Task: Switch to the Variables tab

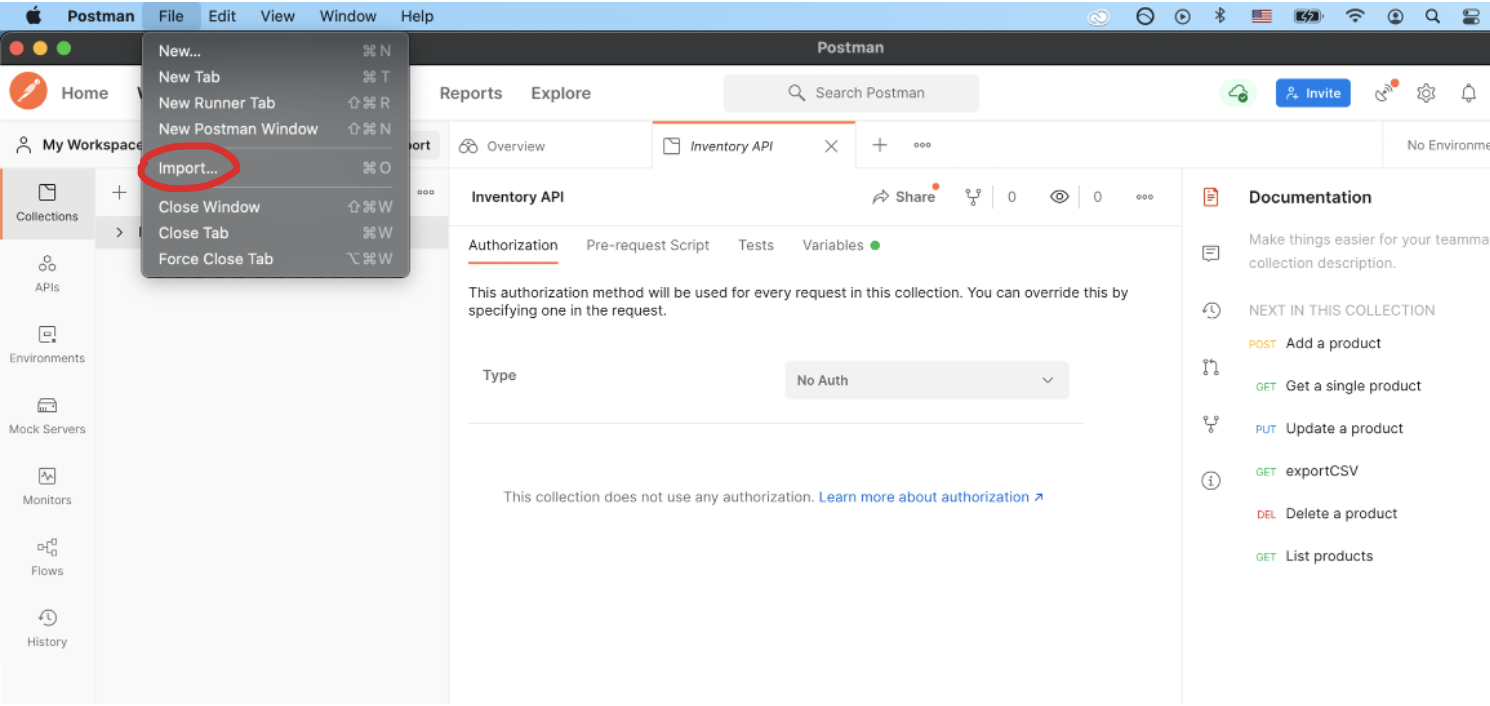Action: [833, 245]
